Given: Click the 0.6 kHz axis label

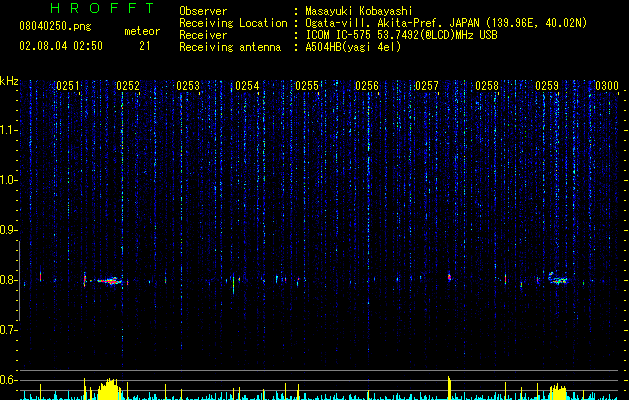Looking at the screenshot, I should pyautogui.click(x=8, y=380).
